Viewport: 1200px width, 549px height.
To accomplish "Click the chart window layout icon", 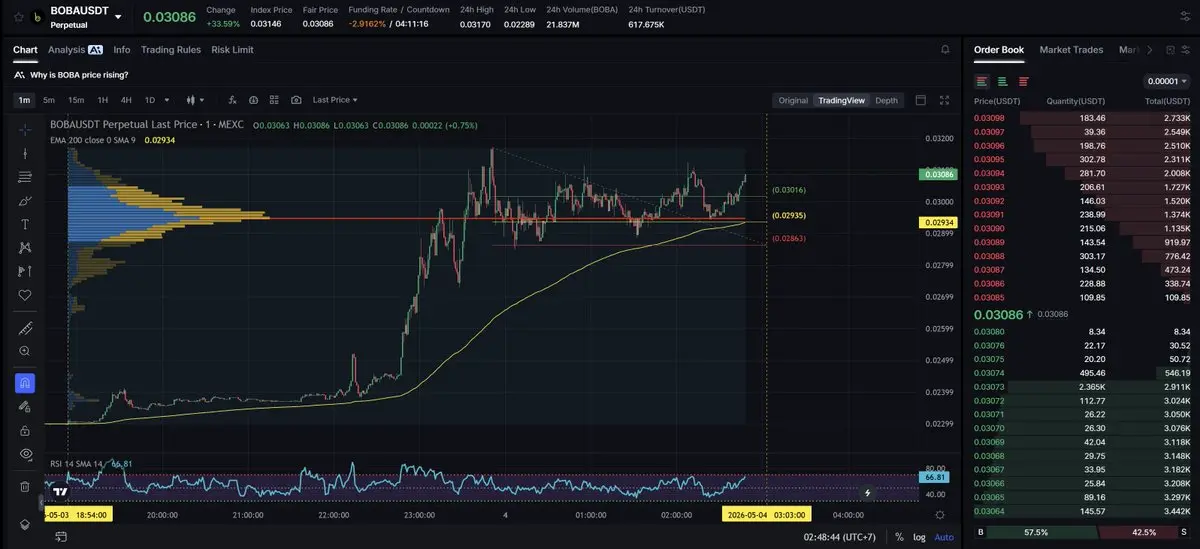I will pos(921,100).
